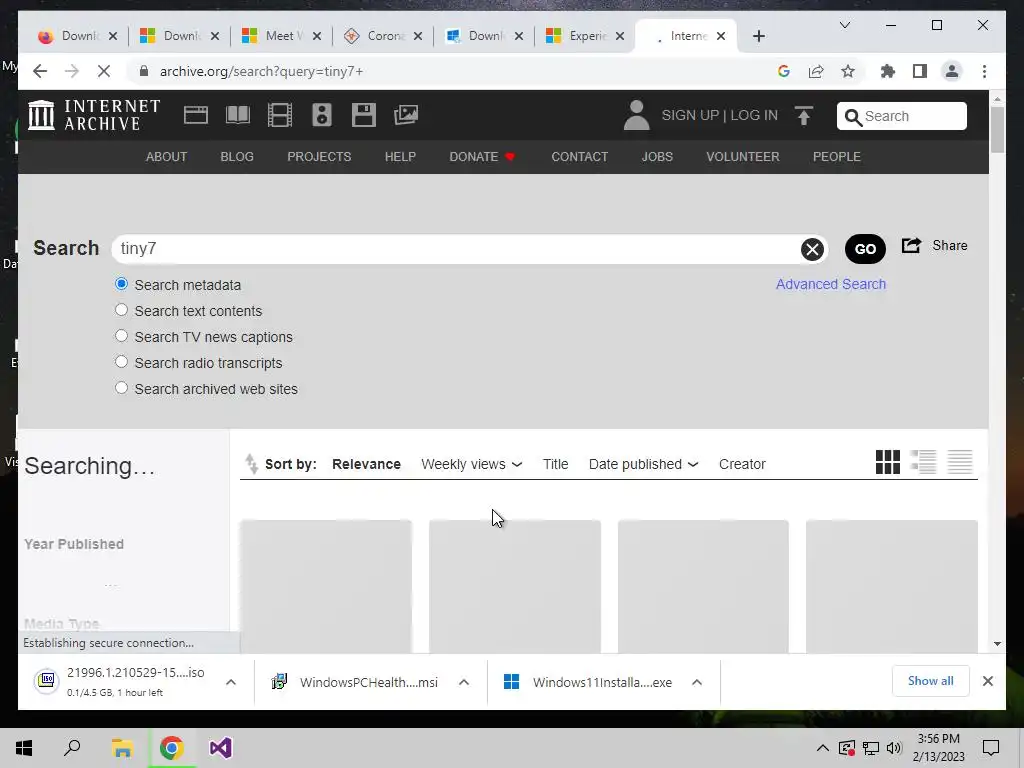Open the HELP menu item

point(400,157)
